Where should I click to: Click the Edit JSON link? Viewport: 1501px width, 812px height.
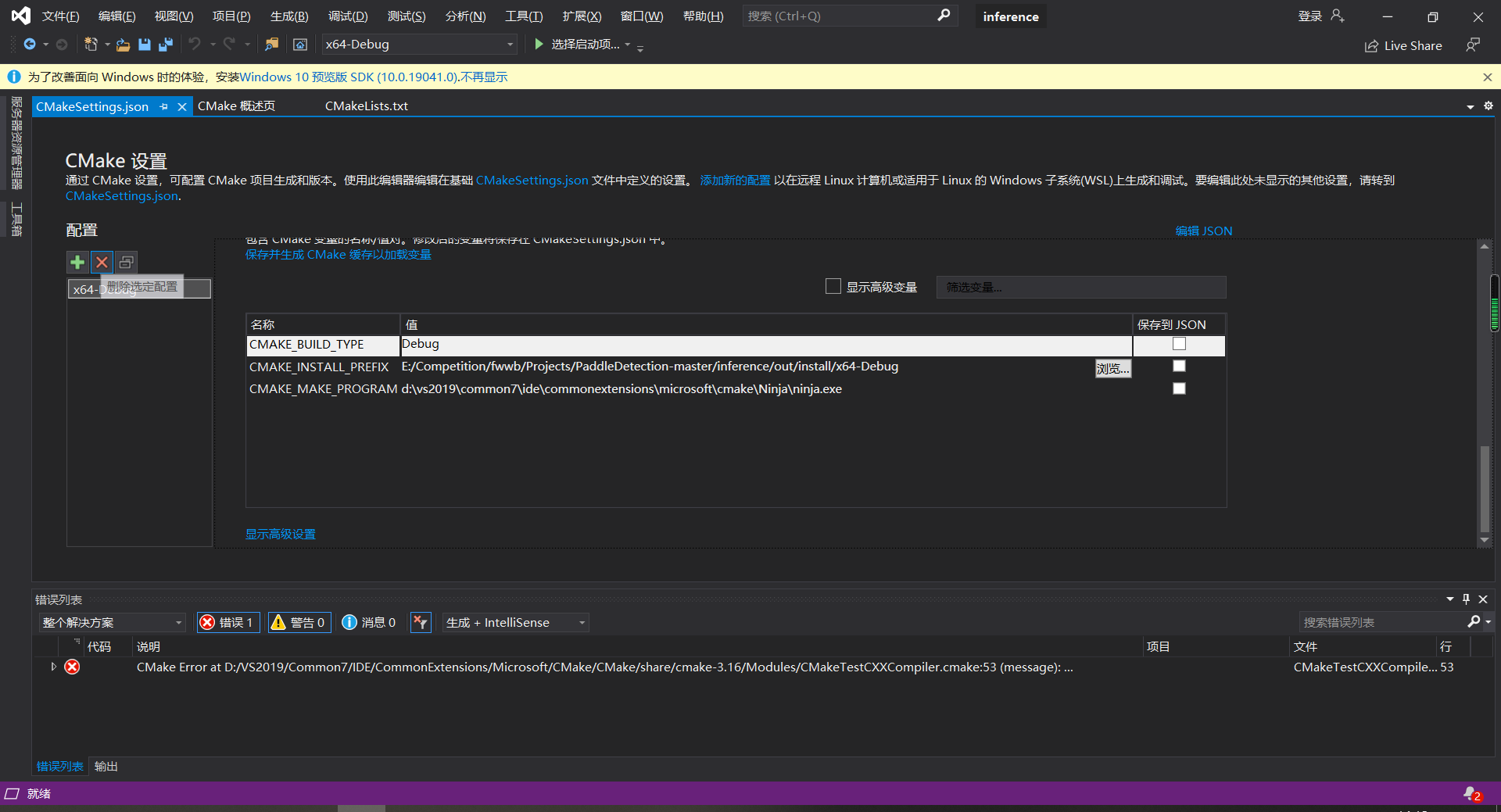coord(1204,231)
